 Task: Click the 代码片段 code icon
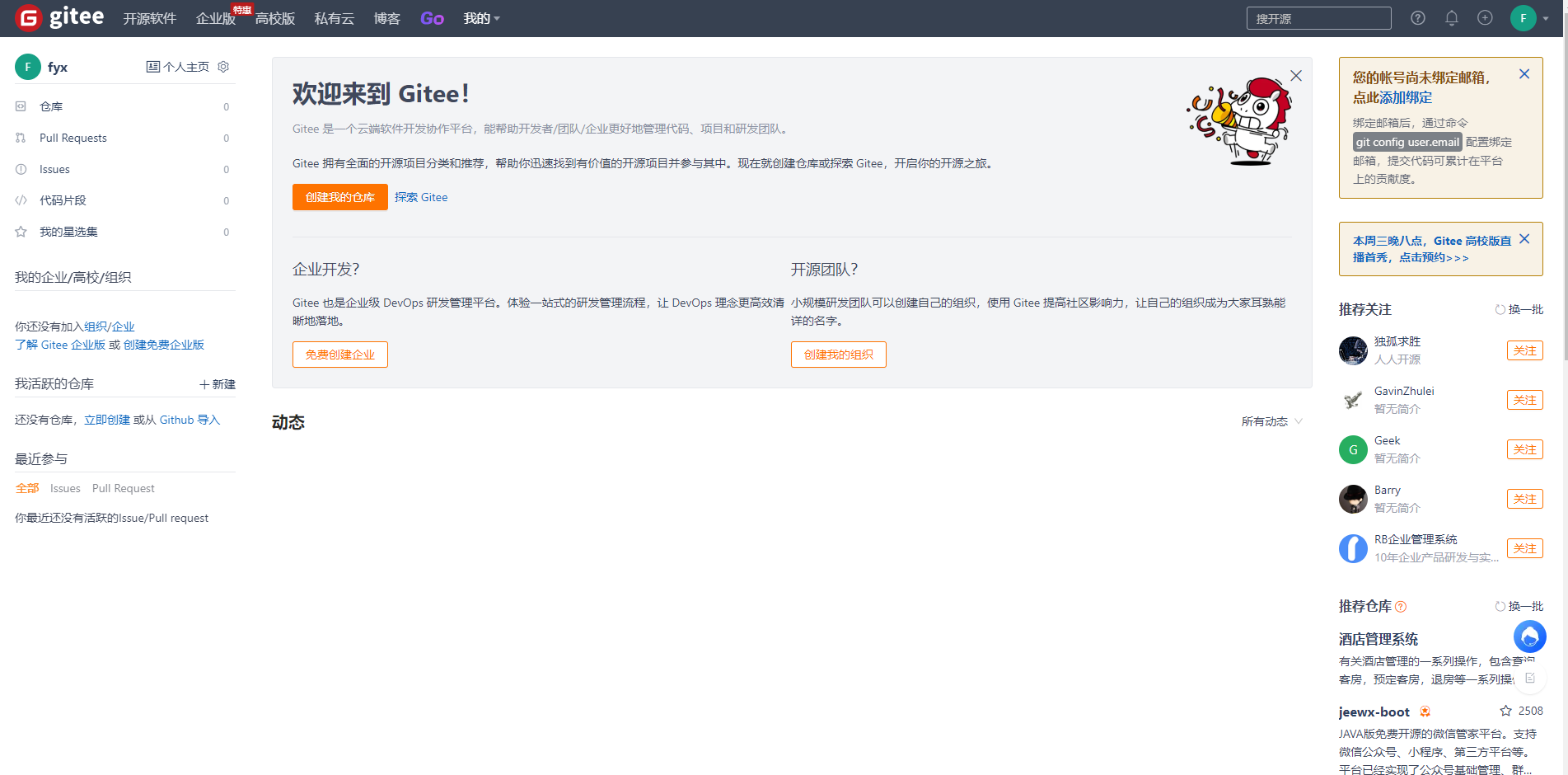(x=21, y=200)
